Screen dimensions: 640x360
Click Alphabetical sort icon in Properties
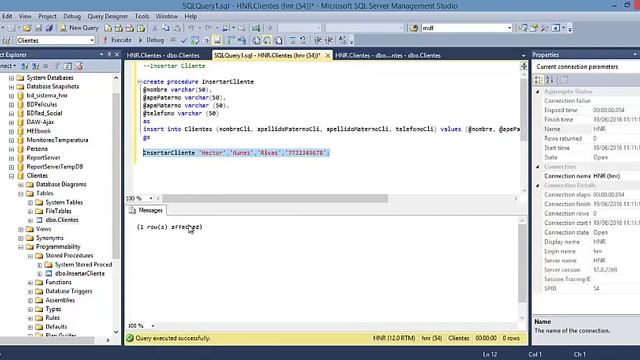point(550,80)
